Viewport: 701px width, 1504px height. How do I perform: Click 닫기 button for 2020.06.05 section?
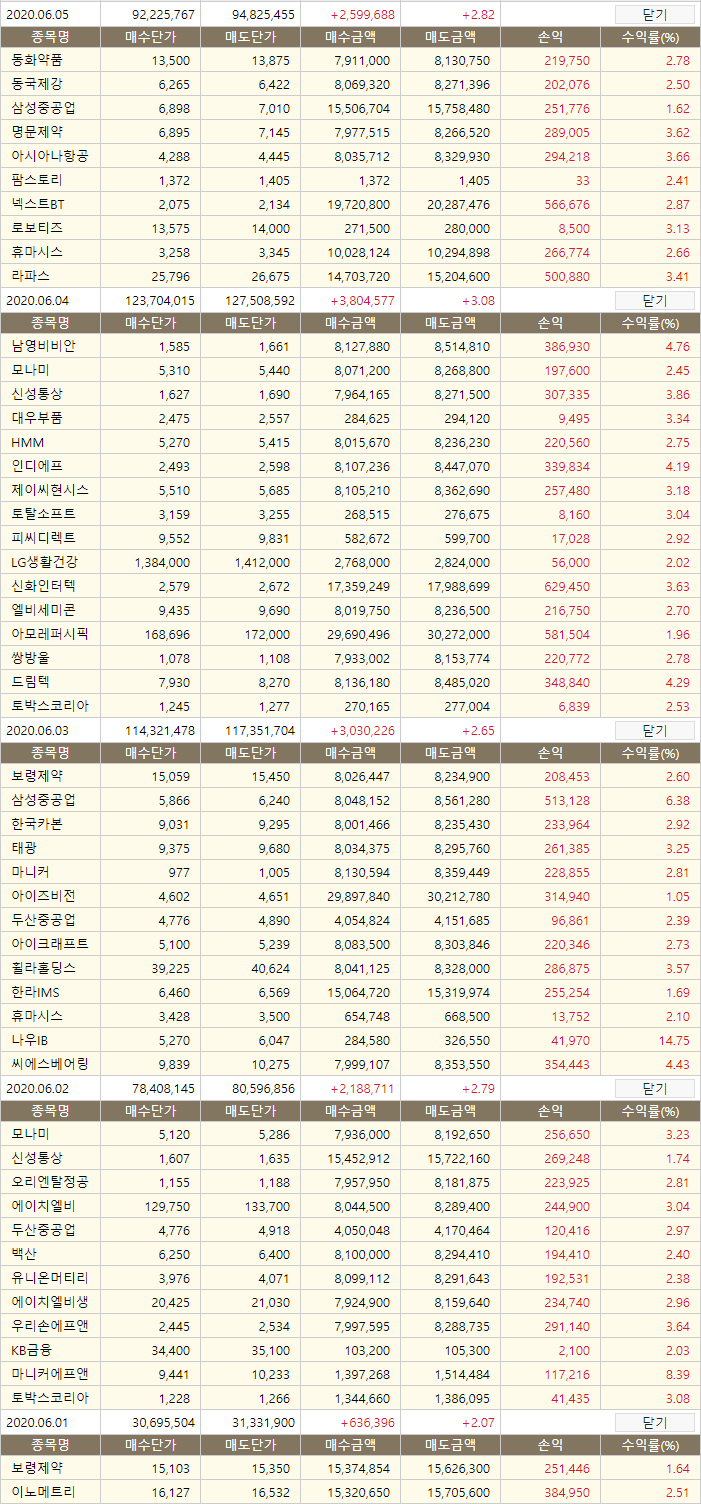654,14
